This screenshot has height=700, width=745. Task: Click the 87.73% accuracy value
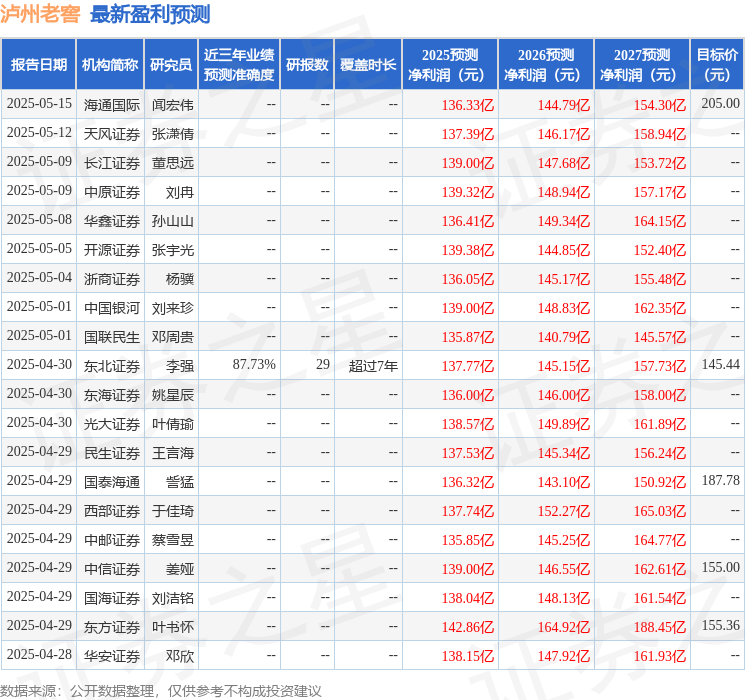[254, 364]
